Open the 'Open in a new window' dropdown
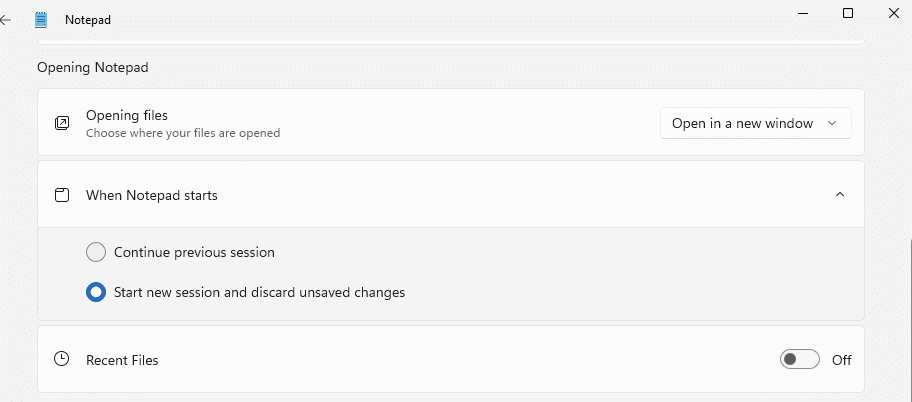 pyautogui.click(x=755, y=123)
